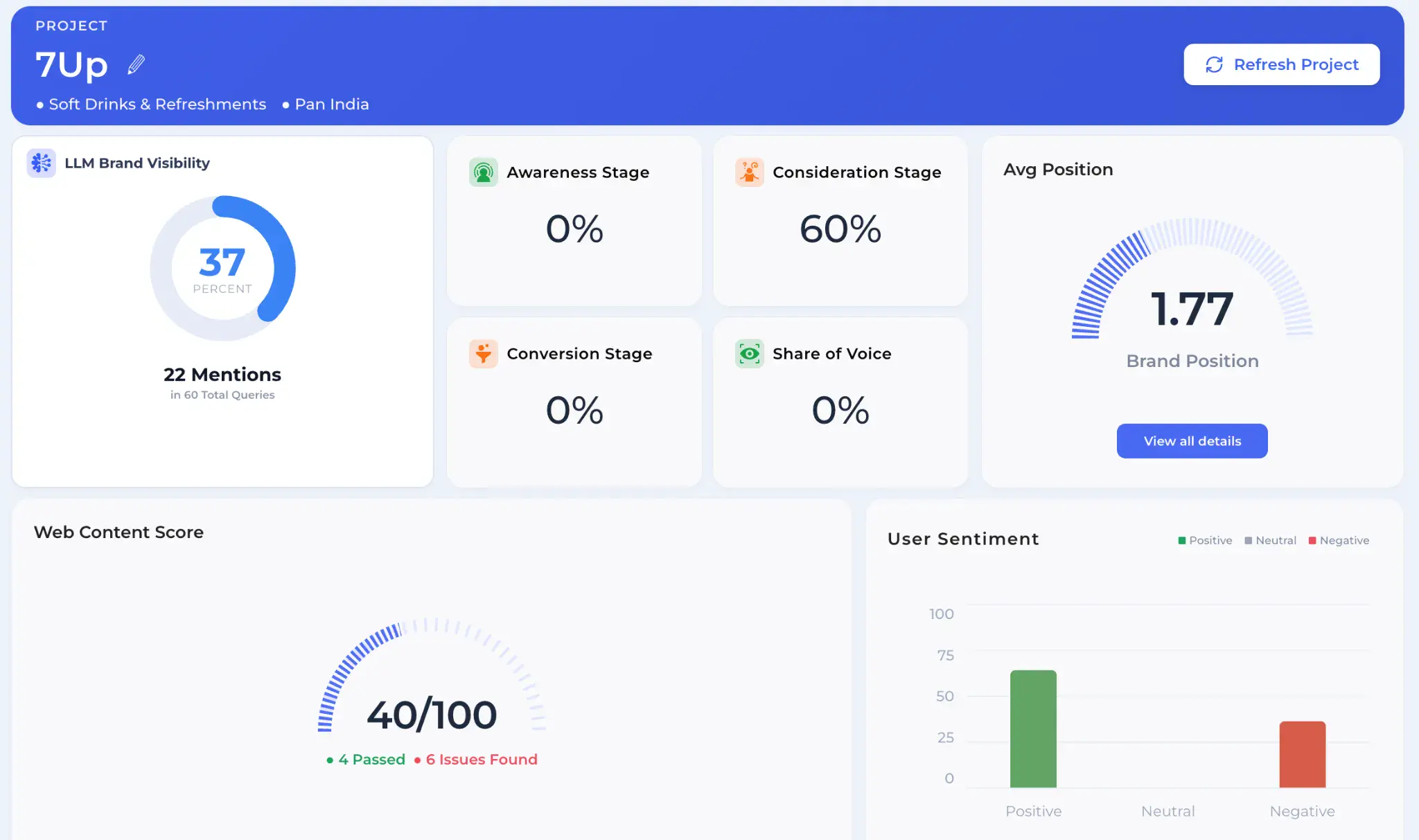Toggle Negative series in sentiment legend

(1339, 540)
